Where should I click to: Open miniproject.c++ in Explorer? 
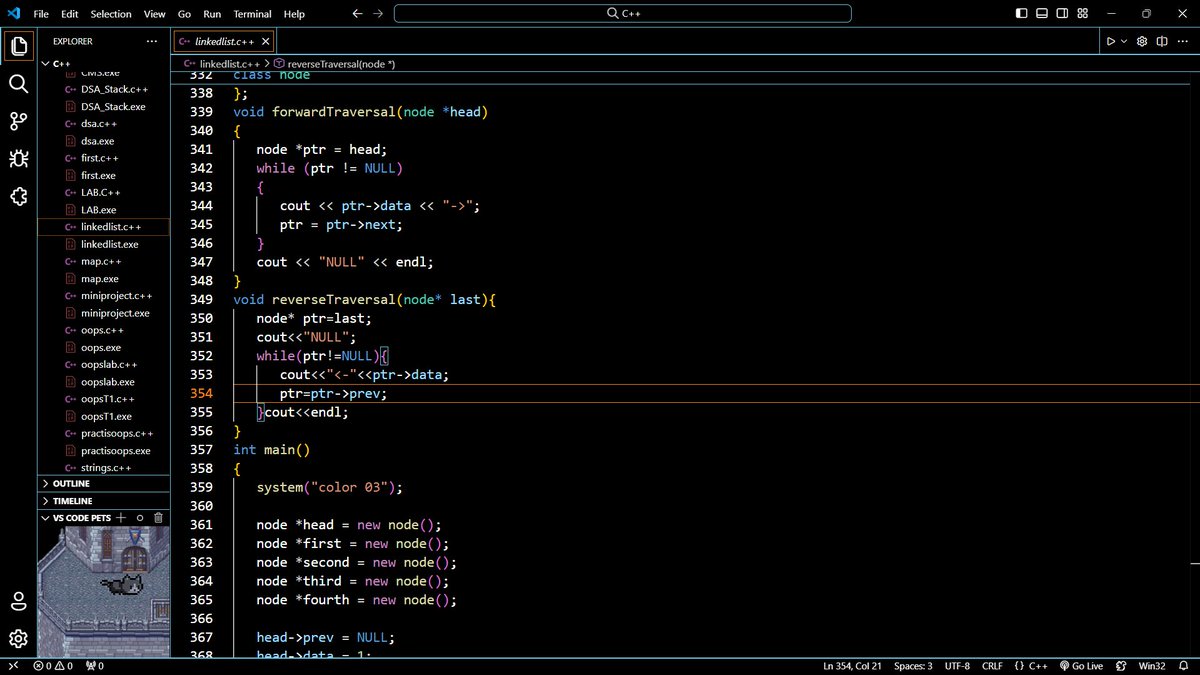[104, 296]
